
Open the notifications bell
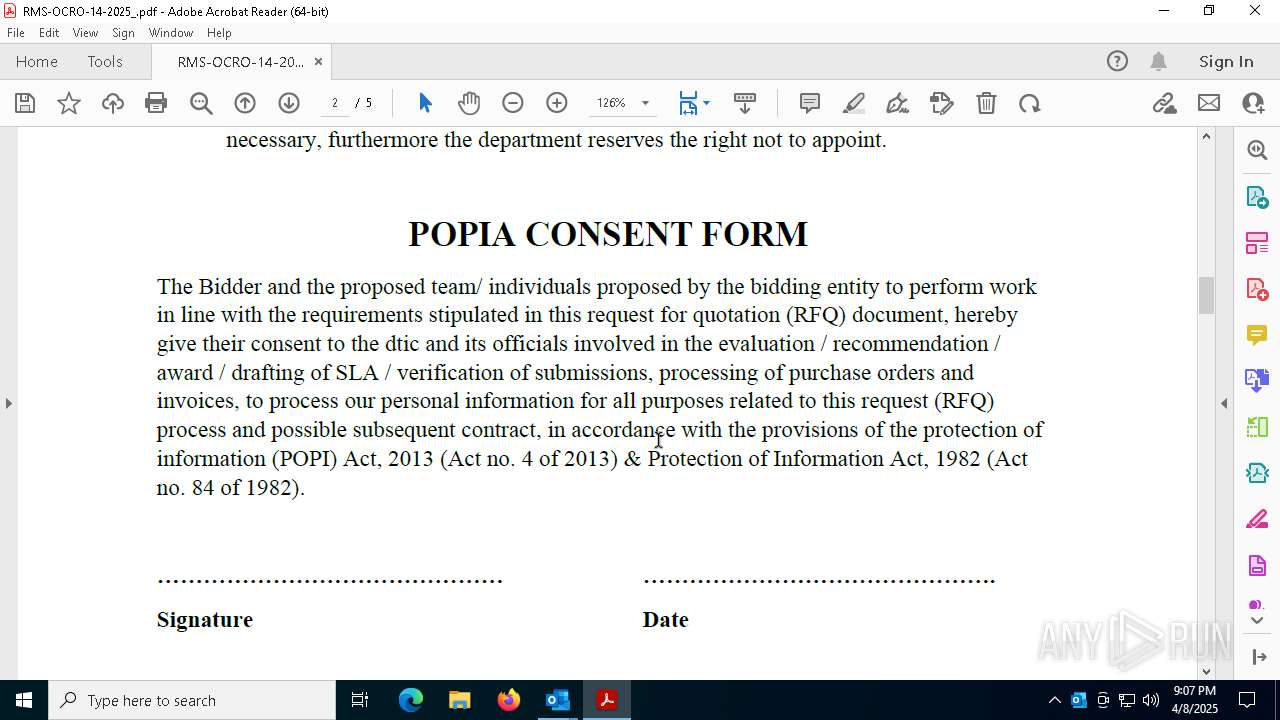(x=1158, y=61)
